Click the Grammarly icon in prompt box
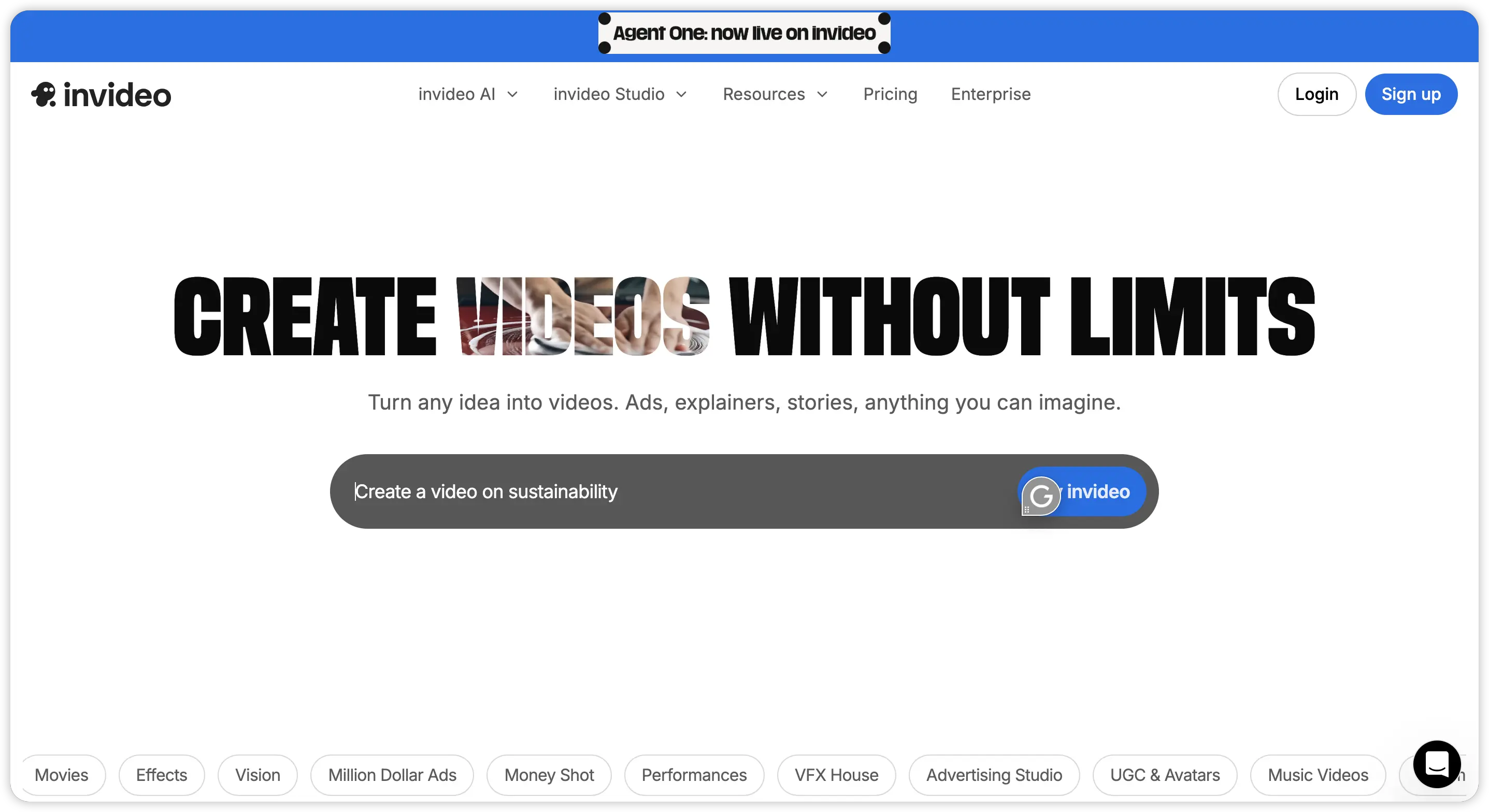 (1041, 496)
